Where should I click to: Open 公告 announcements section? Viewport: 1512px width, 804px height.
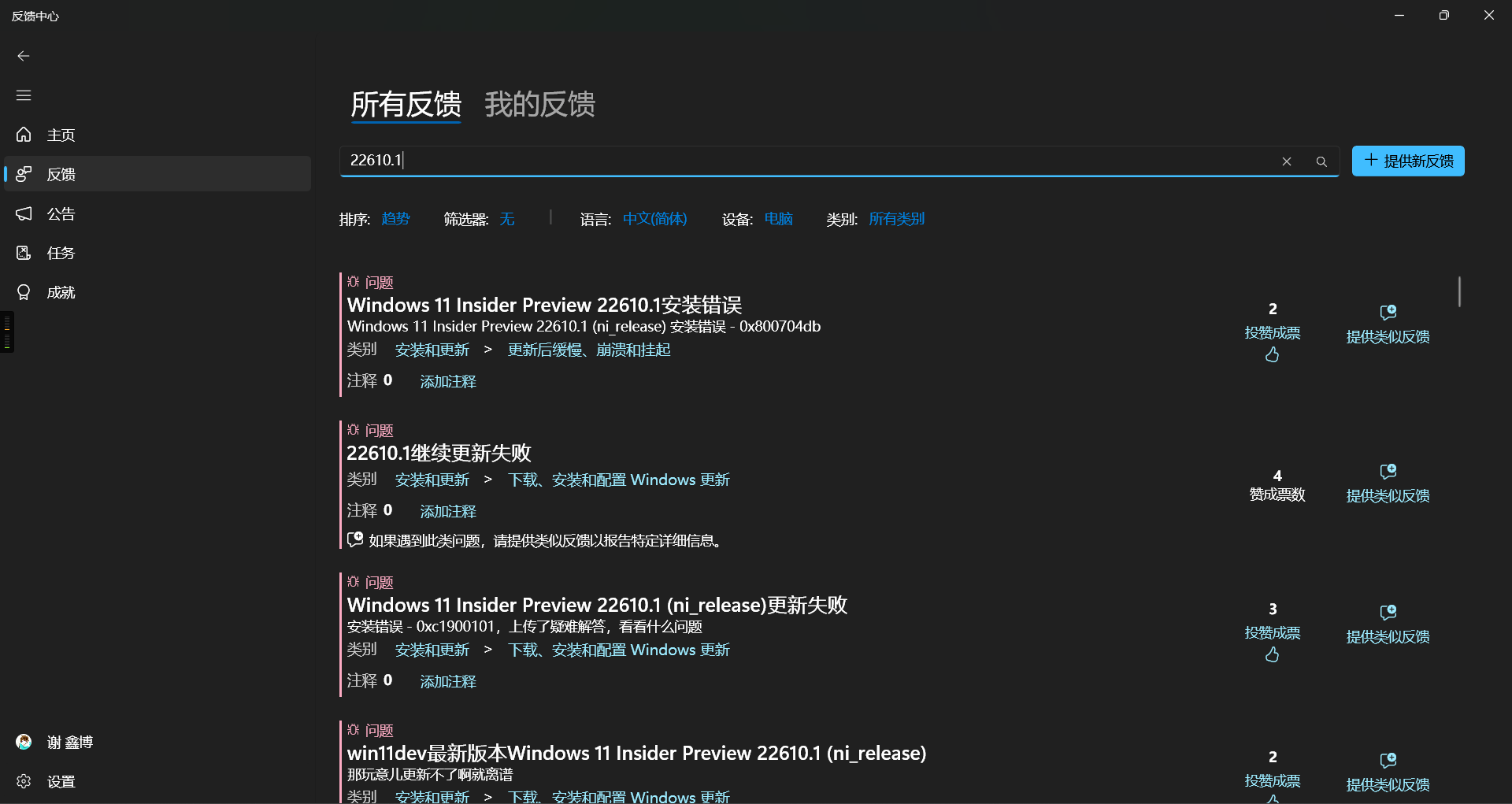click(x=157, y=213)
